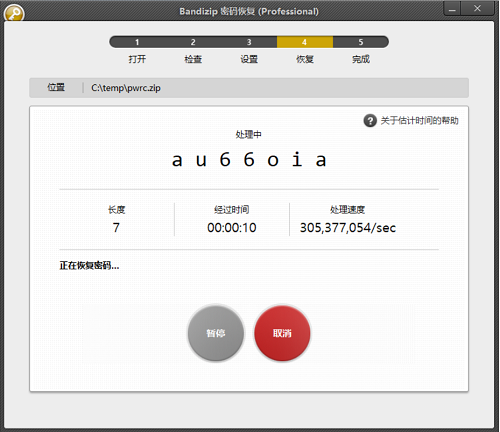
Task: Select highlighted step 4 恢复
Action: click(305, 42)
